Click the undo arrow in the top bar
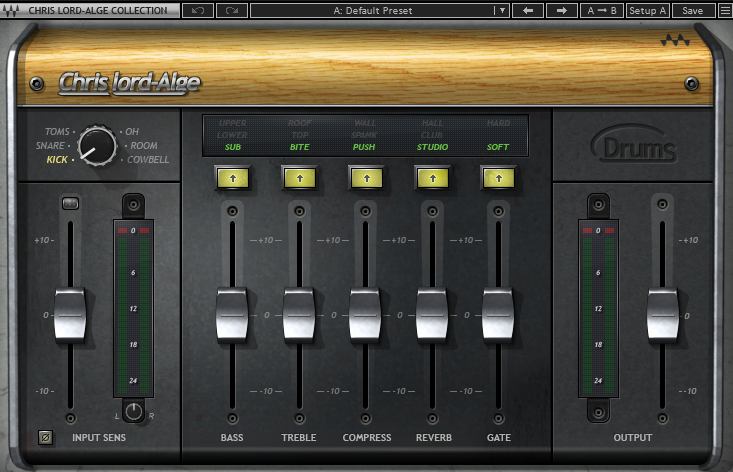 point(197,10)
